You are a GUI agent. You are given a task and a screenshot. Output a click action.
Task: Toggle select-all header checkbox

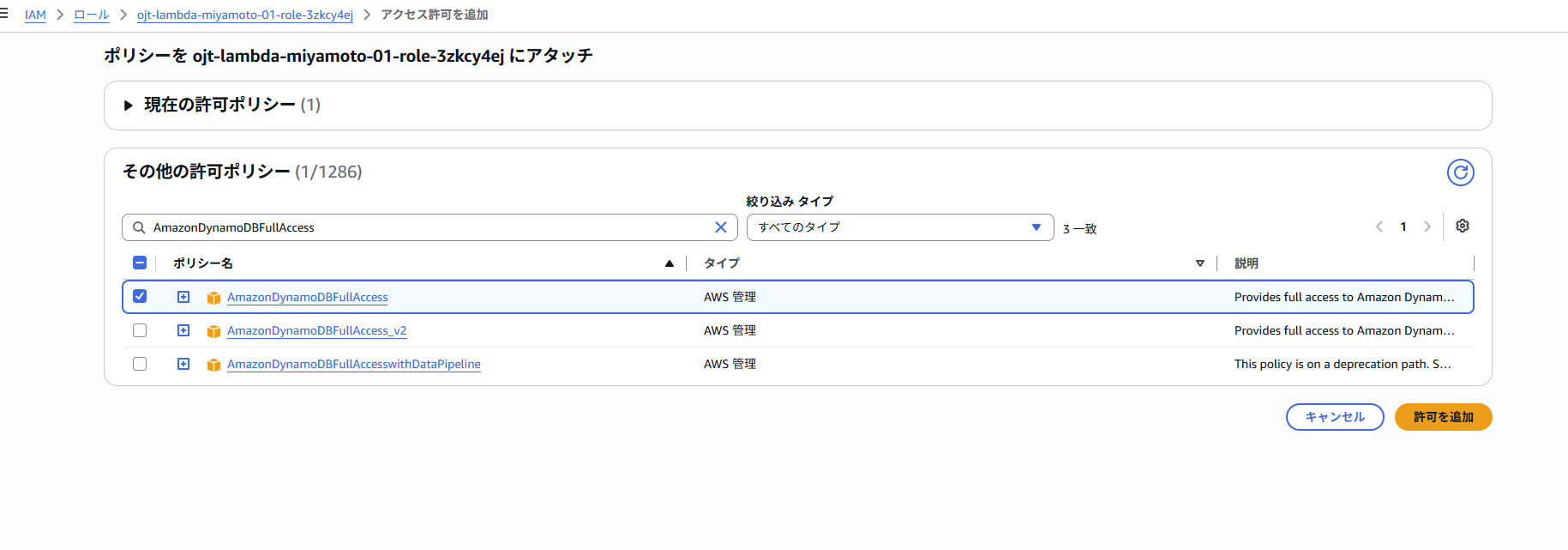tap(140, 263)
